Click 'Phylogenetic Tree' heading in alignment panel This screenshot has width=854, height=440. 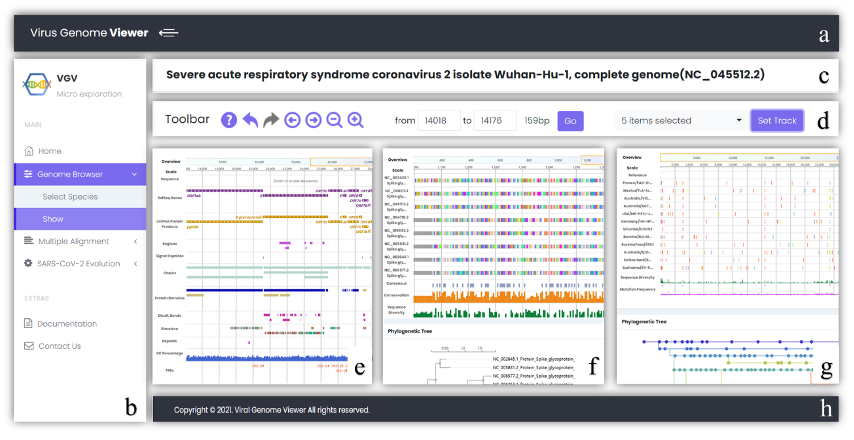pos(410,331)
